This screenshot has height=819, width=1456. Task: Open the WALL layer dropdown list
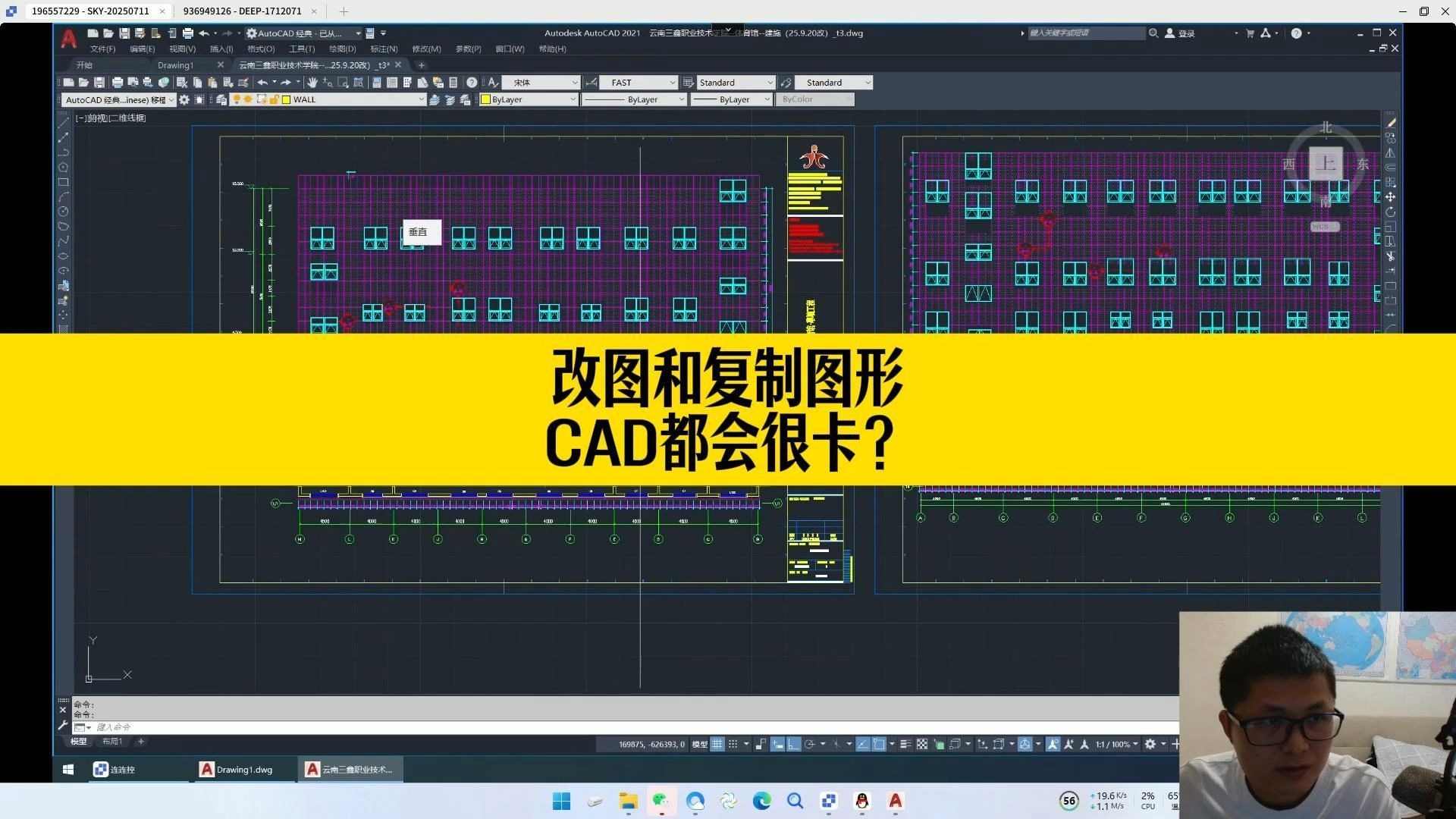pyautogui.click(x=421, y=99)
